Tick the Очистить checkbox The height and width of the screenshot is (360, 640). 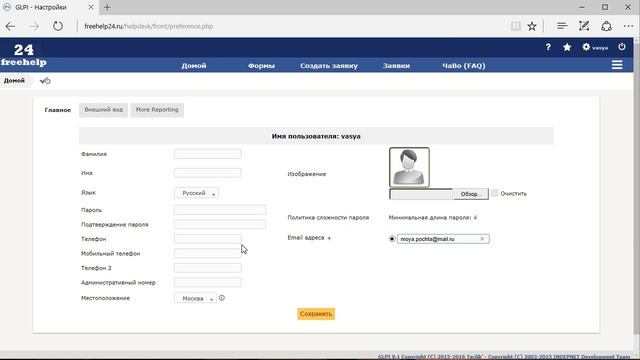point(494,193)
